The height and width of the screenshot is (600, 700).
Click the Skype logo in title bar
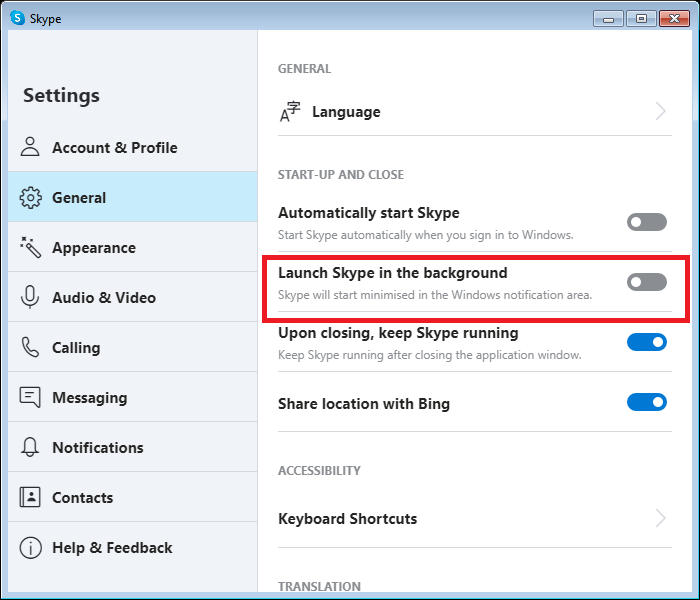(x=17, y=18)
